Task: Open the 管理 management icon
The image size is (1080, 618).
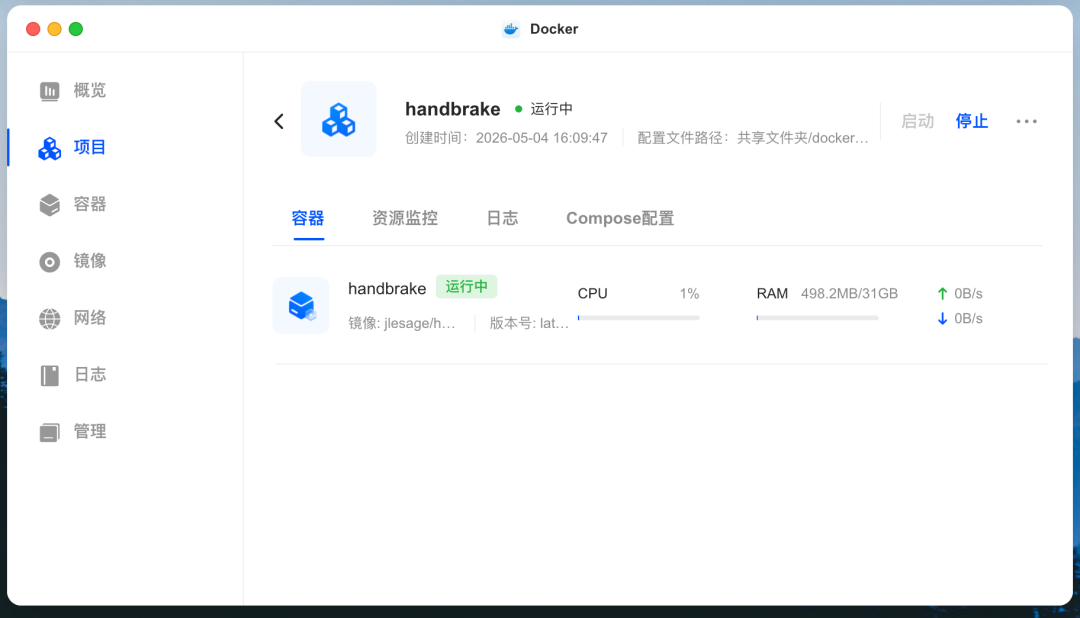Action: [x=50, y=432]
